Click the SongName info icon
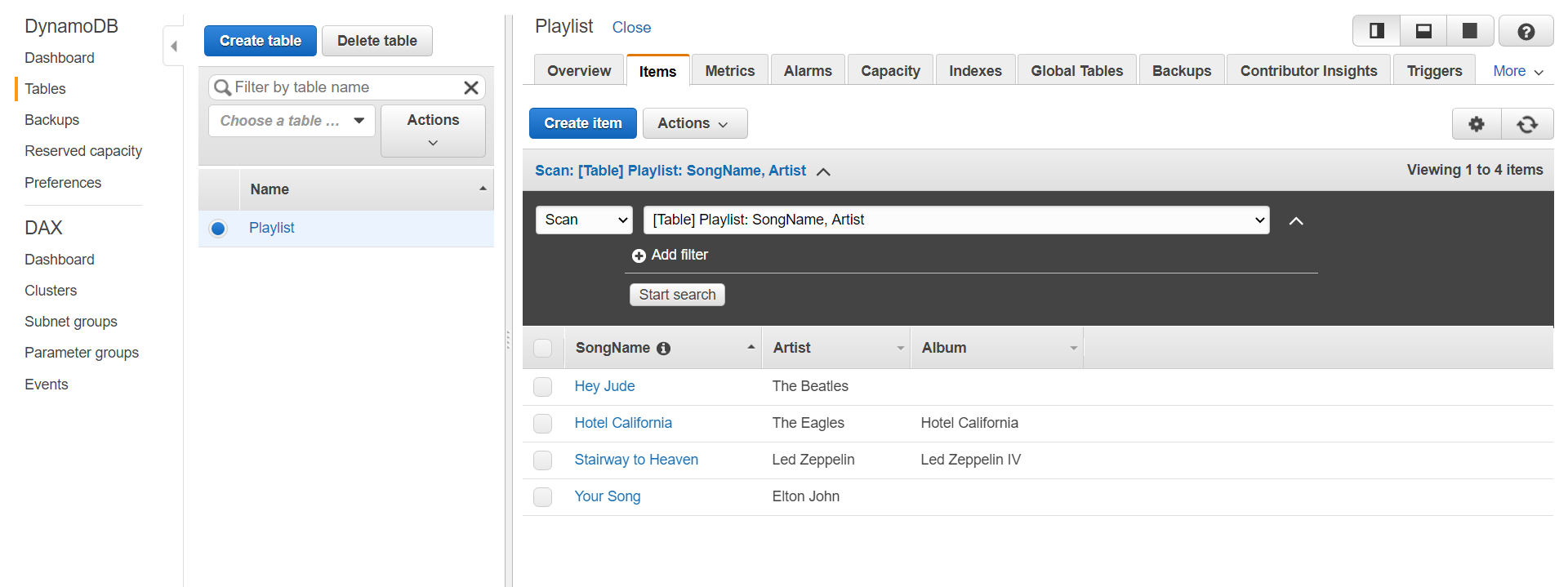The width and height of the screenshot is (1568, 587). 664,349
